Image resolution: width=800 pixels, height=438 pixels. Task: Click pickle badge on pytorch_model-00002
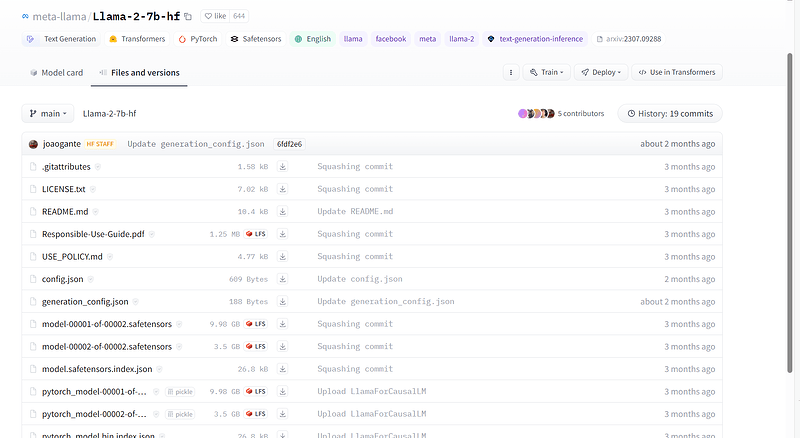click(180, 414)
